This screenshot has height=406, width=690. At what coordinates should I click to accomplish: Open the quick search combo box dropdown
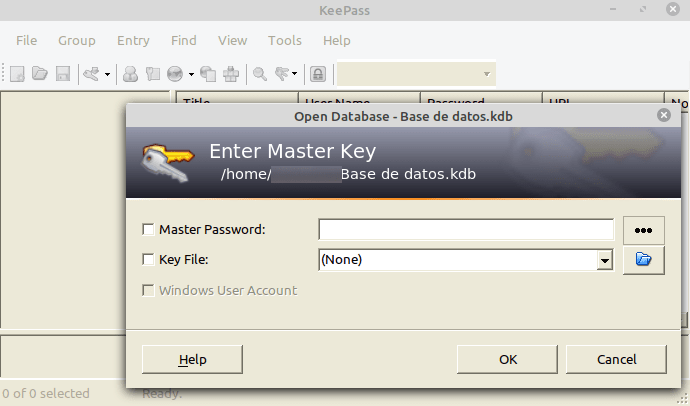coord(487,74)
